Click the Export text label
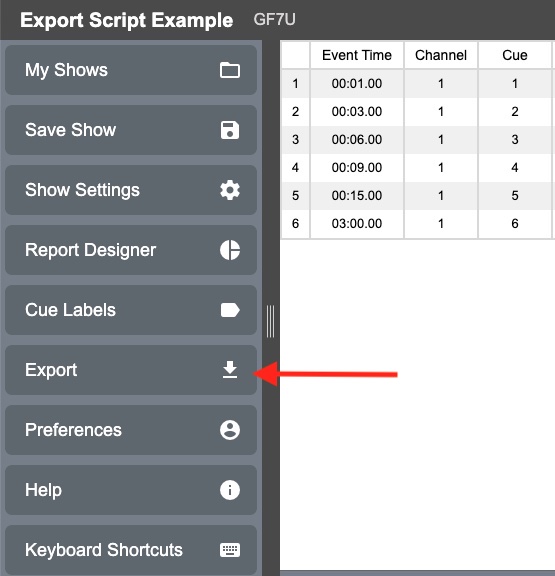The width and height of the screenshot is (555, 576). (x=51, y=370)
